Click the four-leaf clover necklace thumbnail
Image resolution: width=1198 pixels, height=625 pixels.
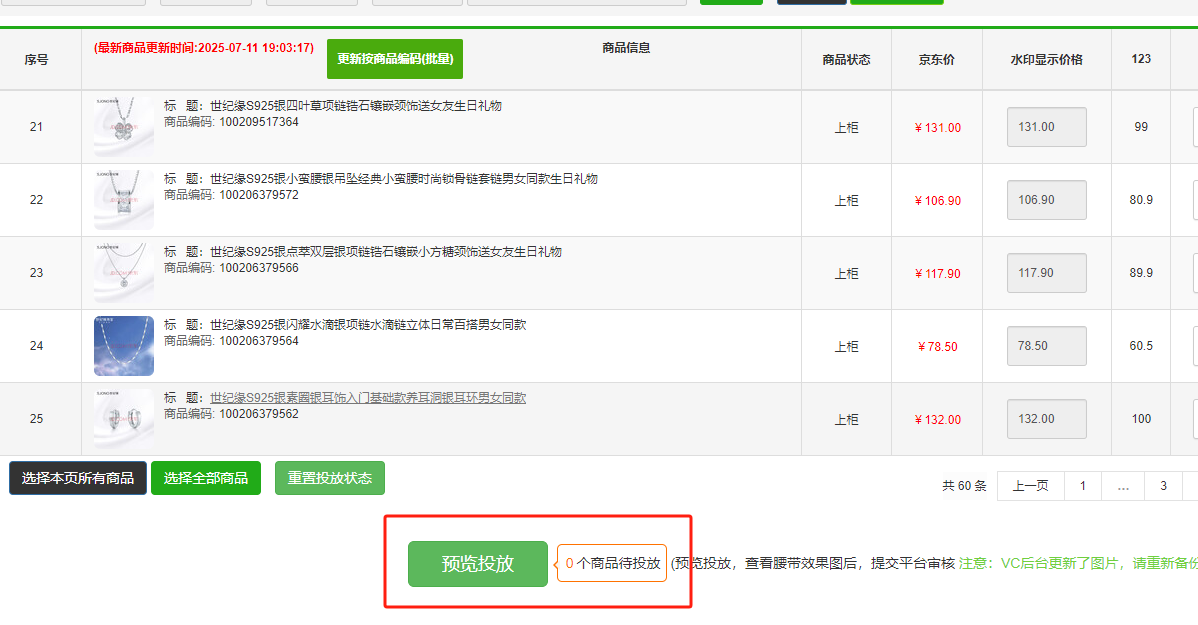point(124,126)
